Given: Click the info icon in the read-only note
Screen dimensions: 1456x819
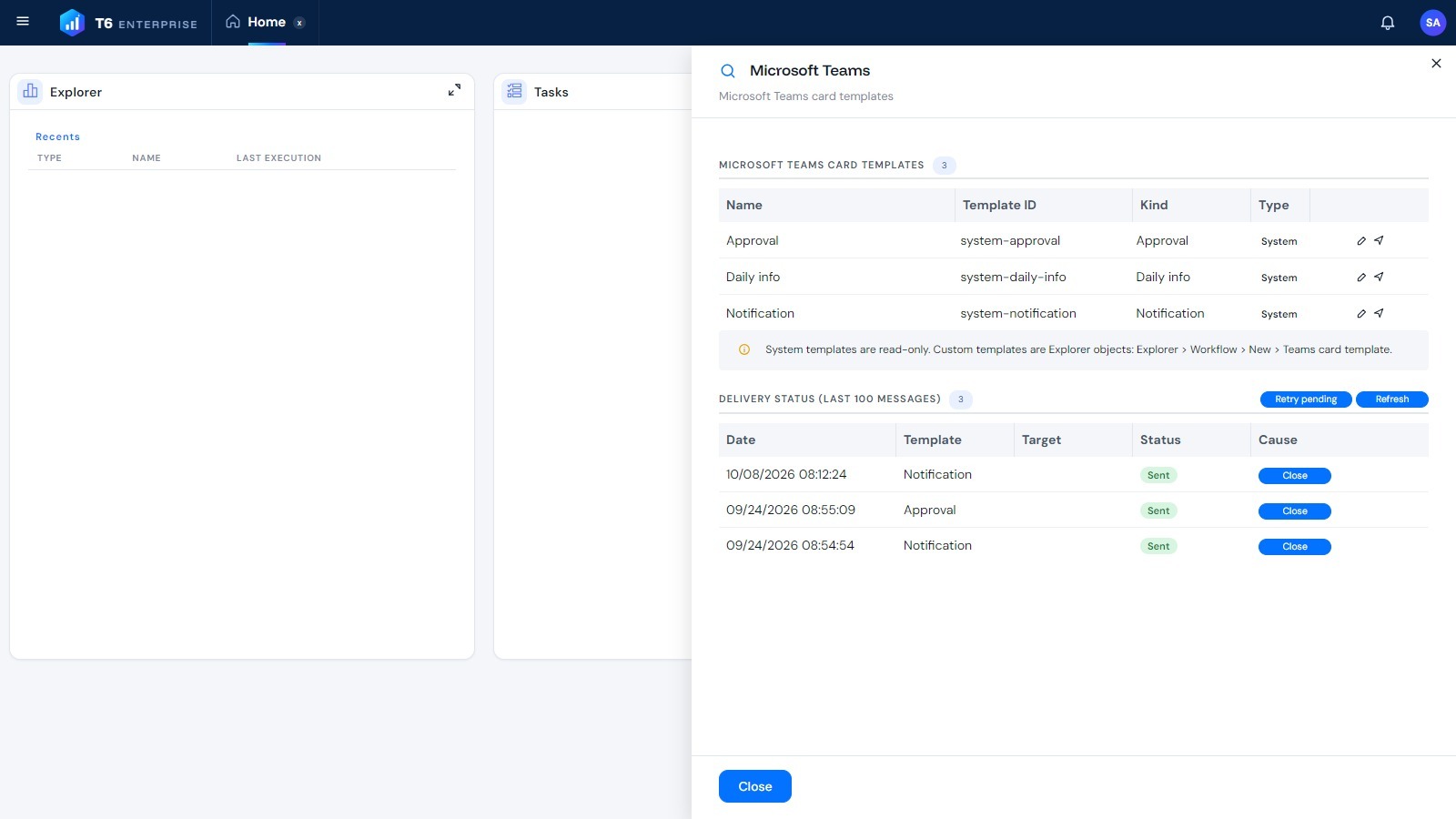Looking at the screenshot, I should pos(744,349).
